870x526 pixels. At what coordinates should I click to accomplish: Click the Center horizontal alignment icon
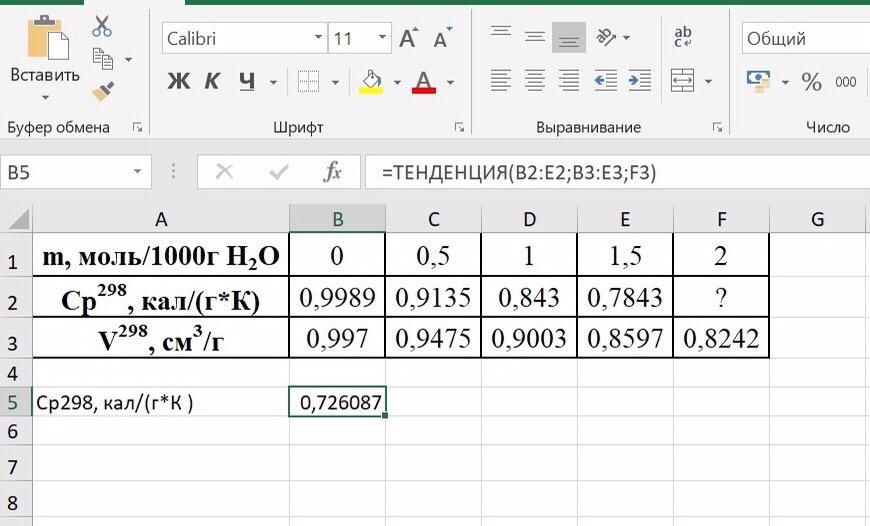535,81
